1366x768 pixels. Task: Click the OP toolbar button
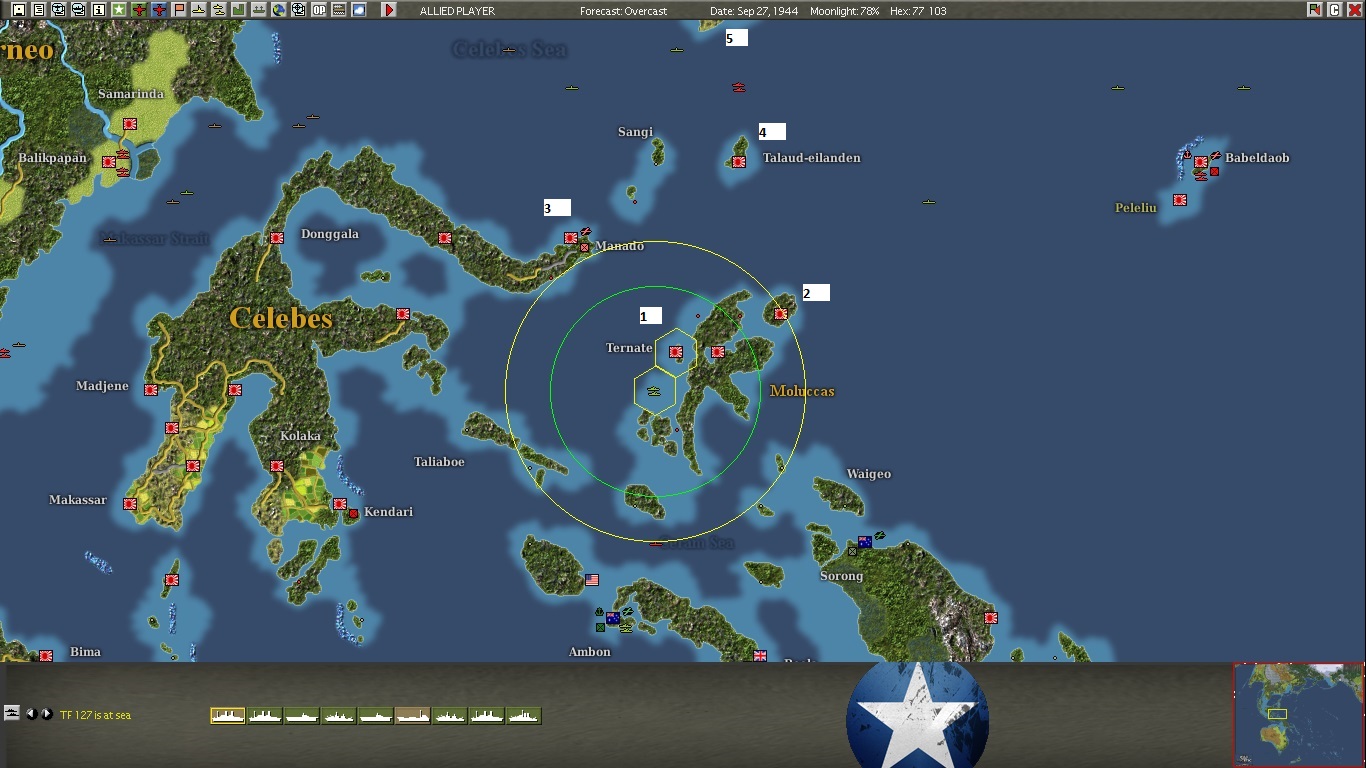318,10
